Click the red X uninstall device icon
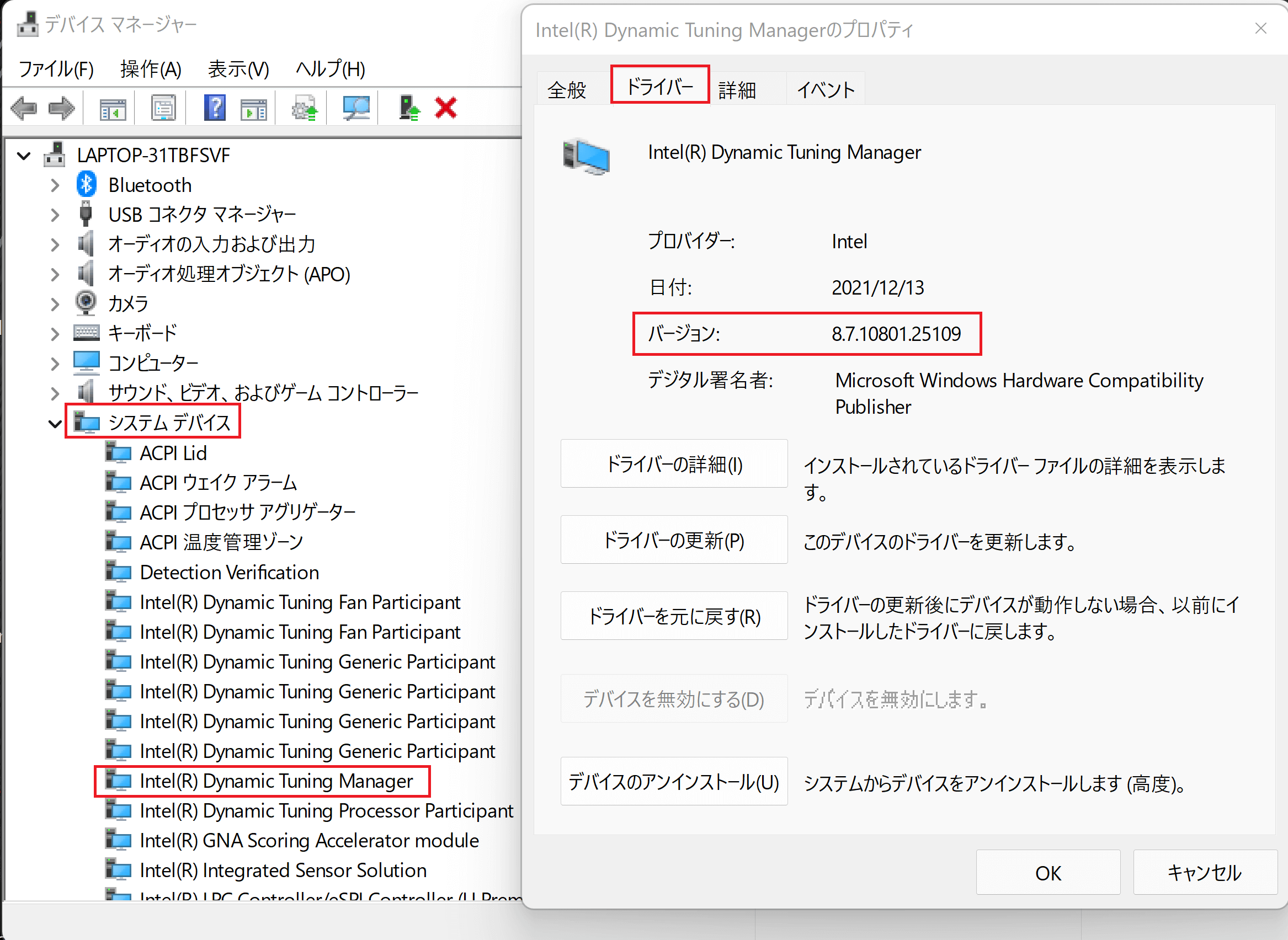Screen dimensions: 1288x940 tap(446, 108)
